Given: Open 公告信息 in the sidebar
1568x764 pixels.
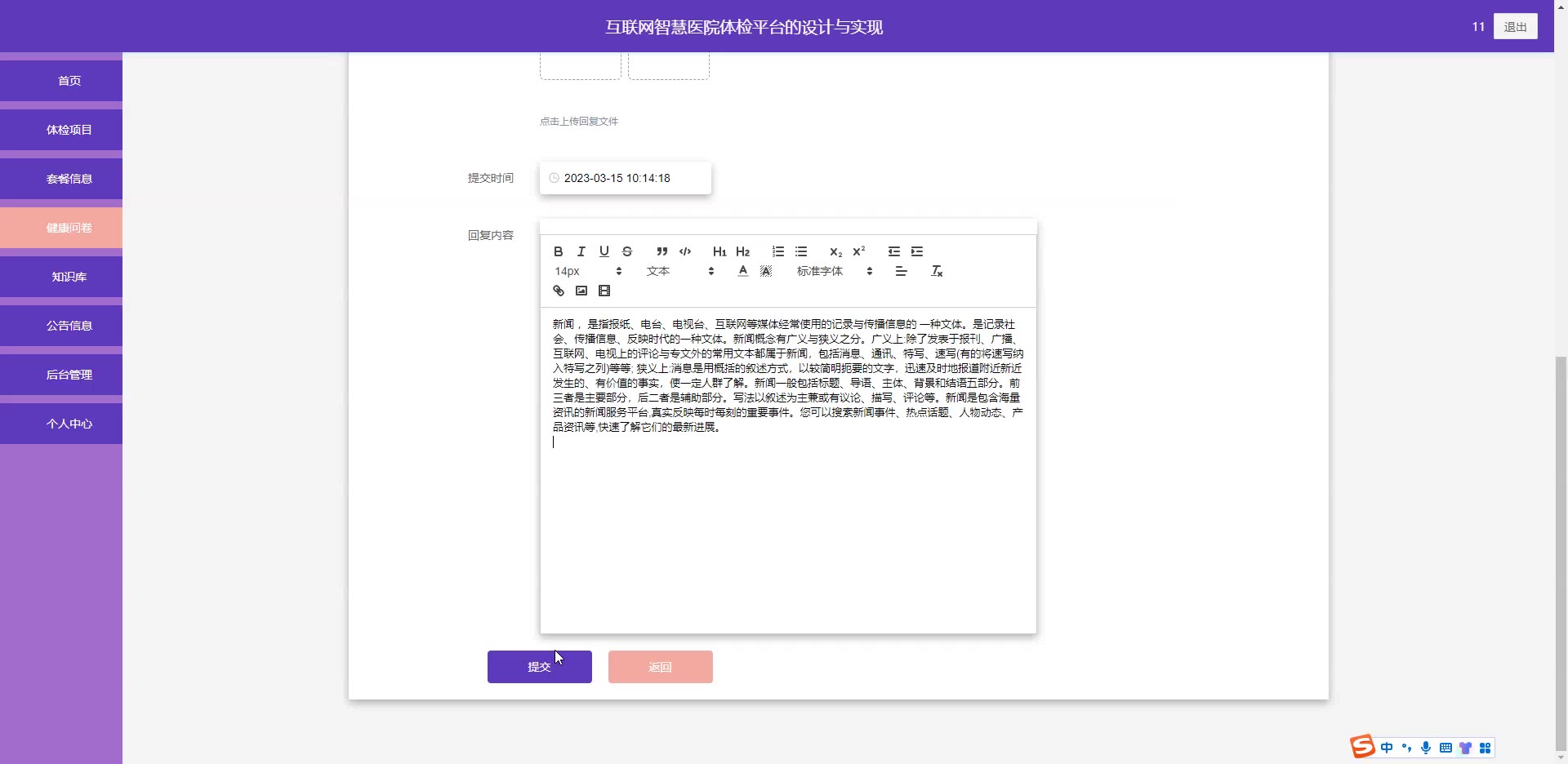Looking at the screenshot, I should [61, 326].
